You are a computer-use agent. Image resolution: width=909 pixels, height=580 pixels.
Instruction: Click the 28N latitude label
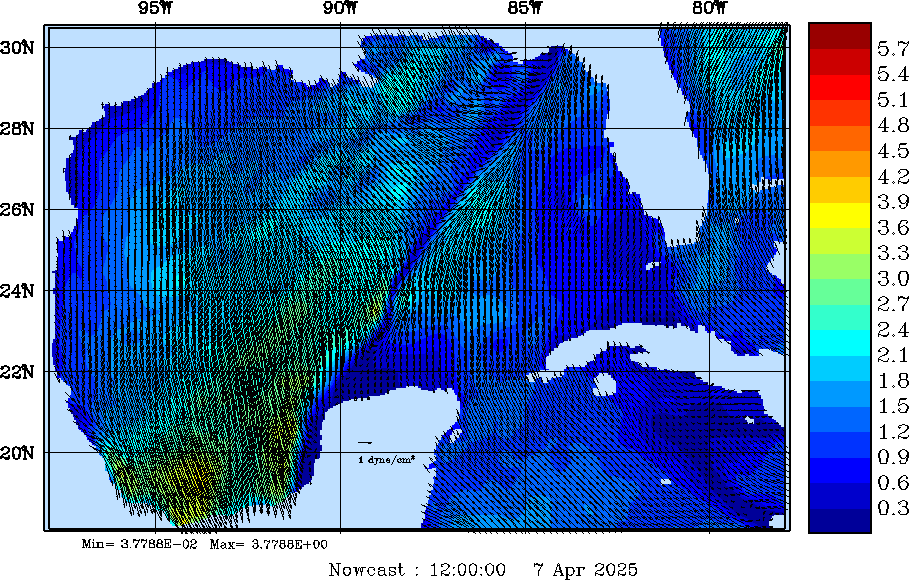pos(17,129)
